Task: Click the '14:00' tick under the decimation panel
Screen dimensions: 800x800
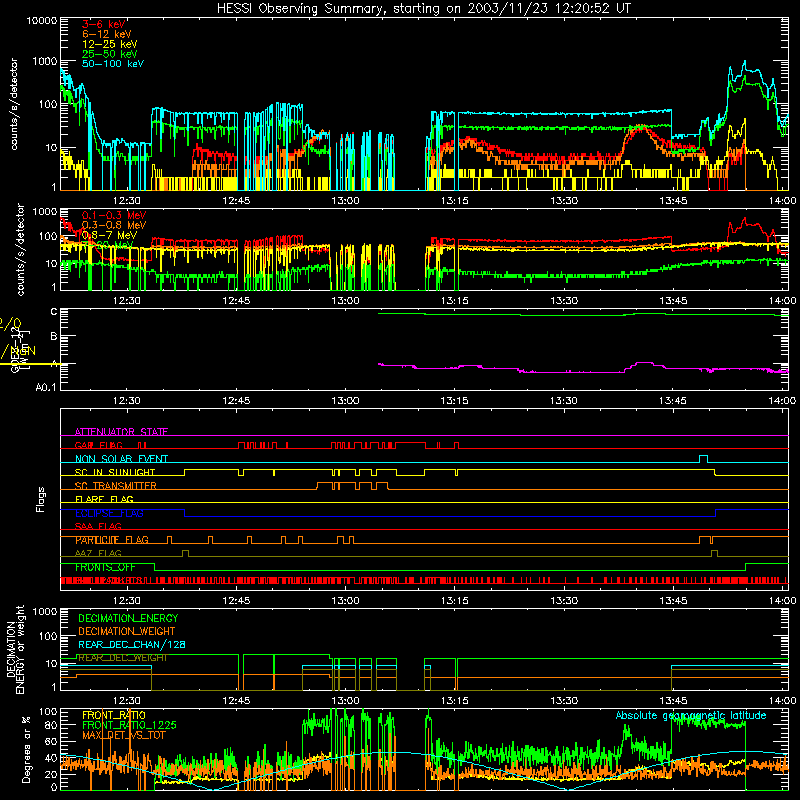Action: pyautogui.click(x=782, y=701)
